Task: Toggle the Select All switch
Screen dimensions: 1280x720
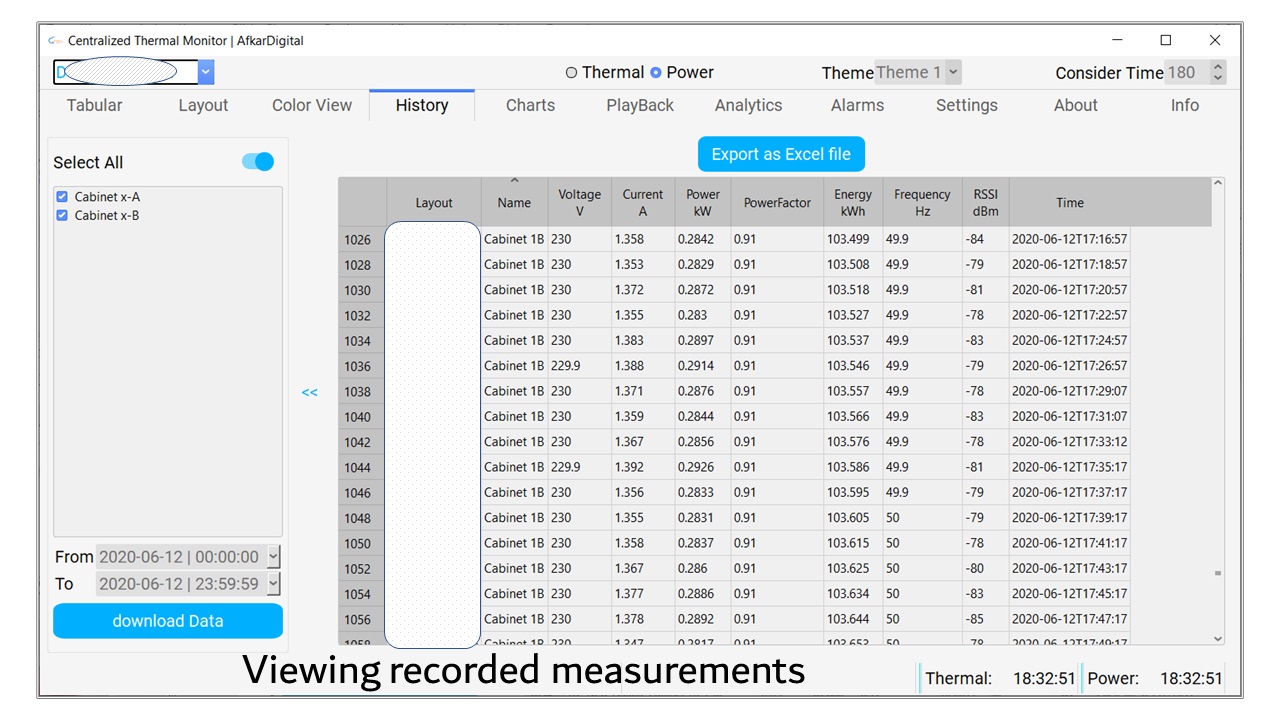Action: 258,162
